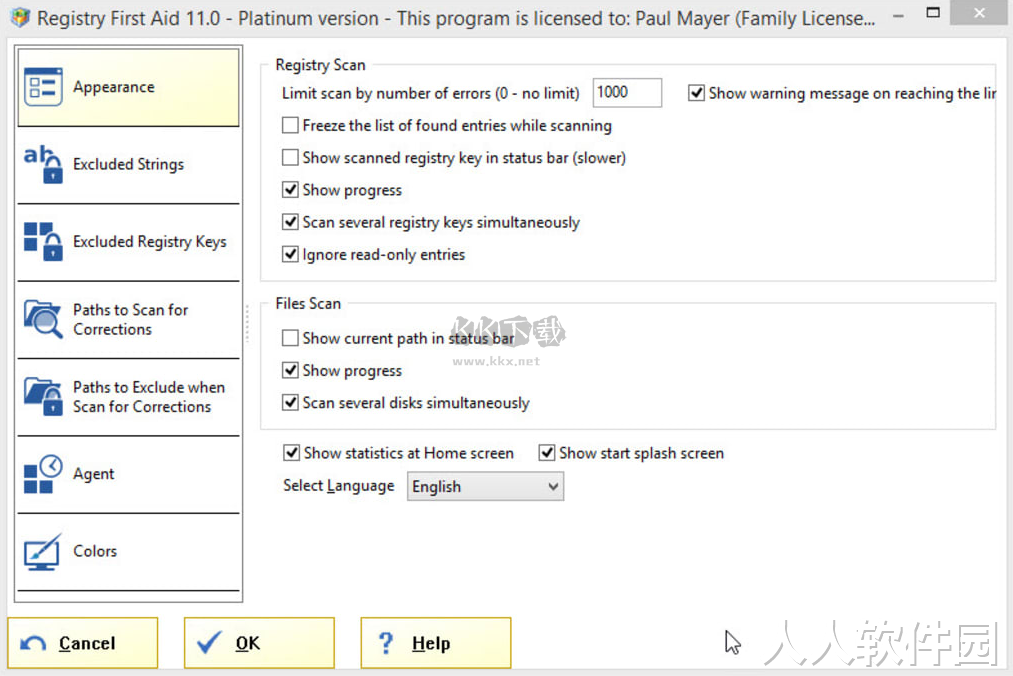Select Paths to Scan for Corrections
The width and height of the screenshot is (1013, 676).
[129, 319]
